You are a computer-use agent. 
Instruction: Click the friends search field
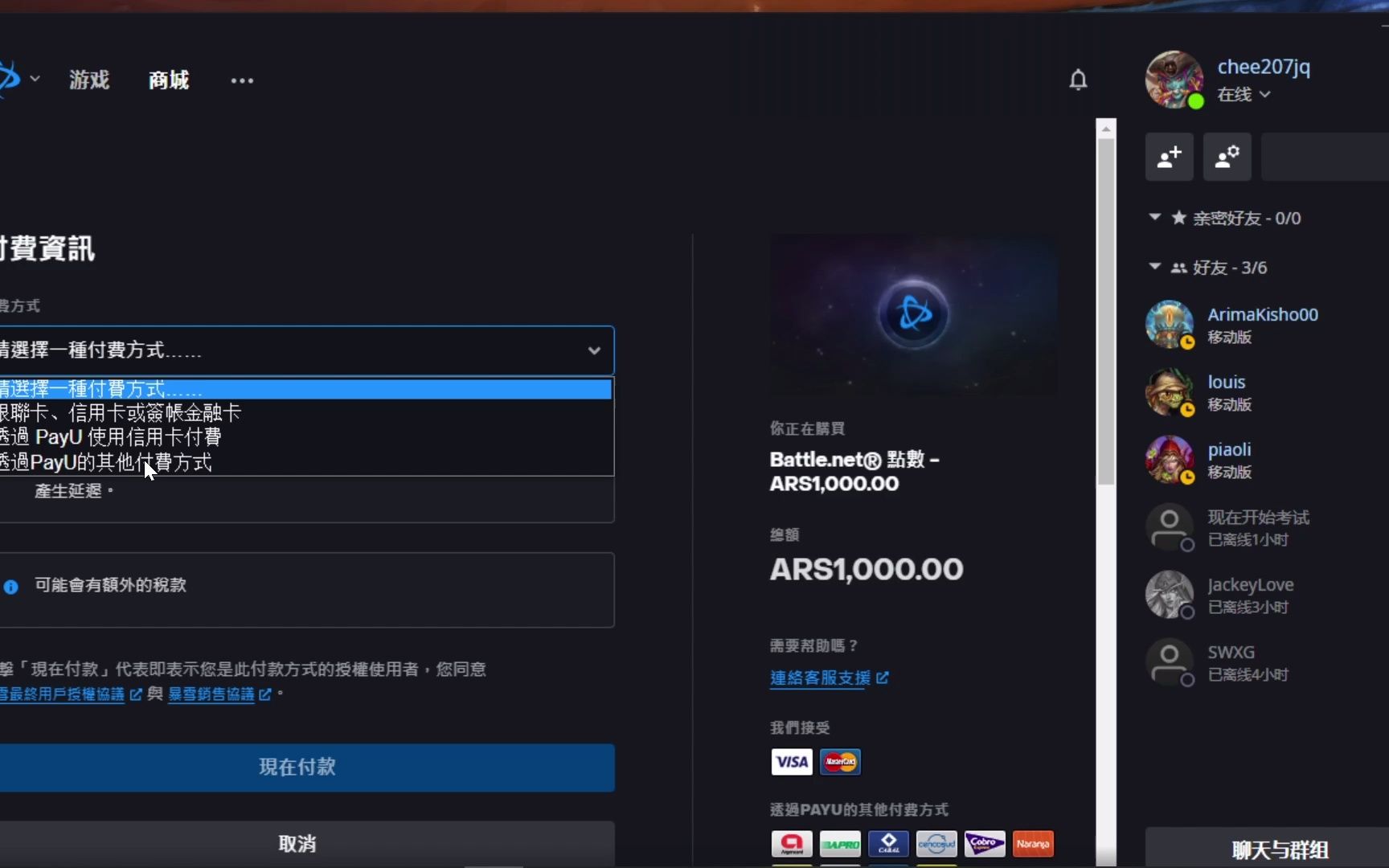pyautogui.click(x=1325, y=157)
